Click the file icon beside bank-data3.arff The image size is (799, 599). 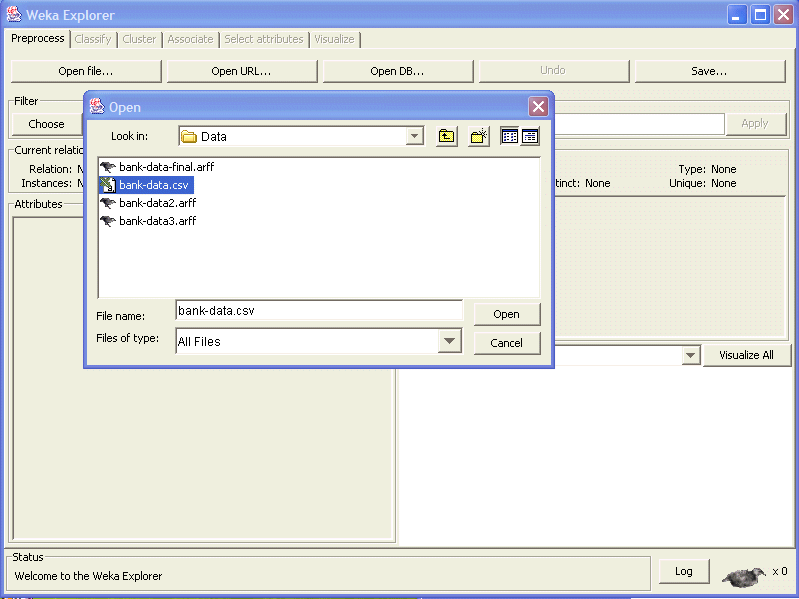108,221
